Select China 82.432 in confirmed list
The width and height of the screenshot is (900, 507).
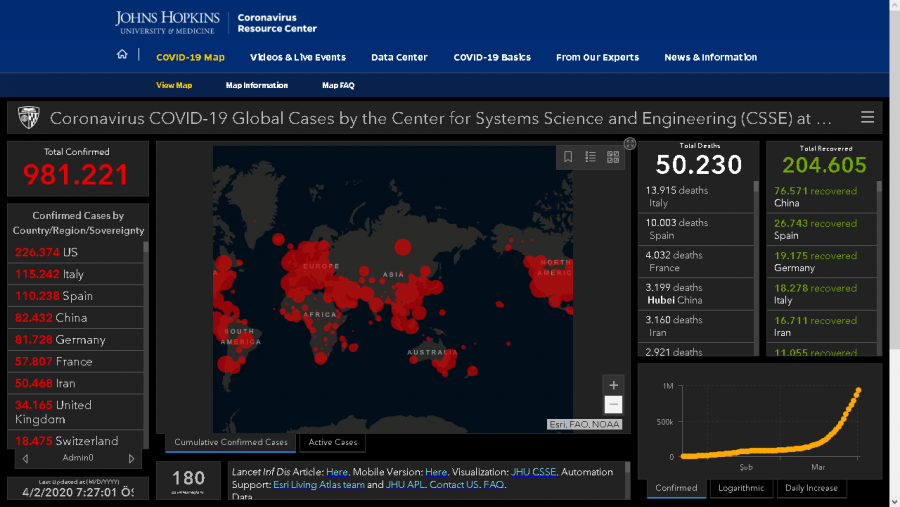pyautogui.click(x=75, y=318)
